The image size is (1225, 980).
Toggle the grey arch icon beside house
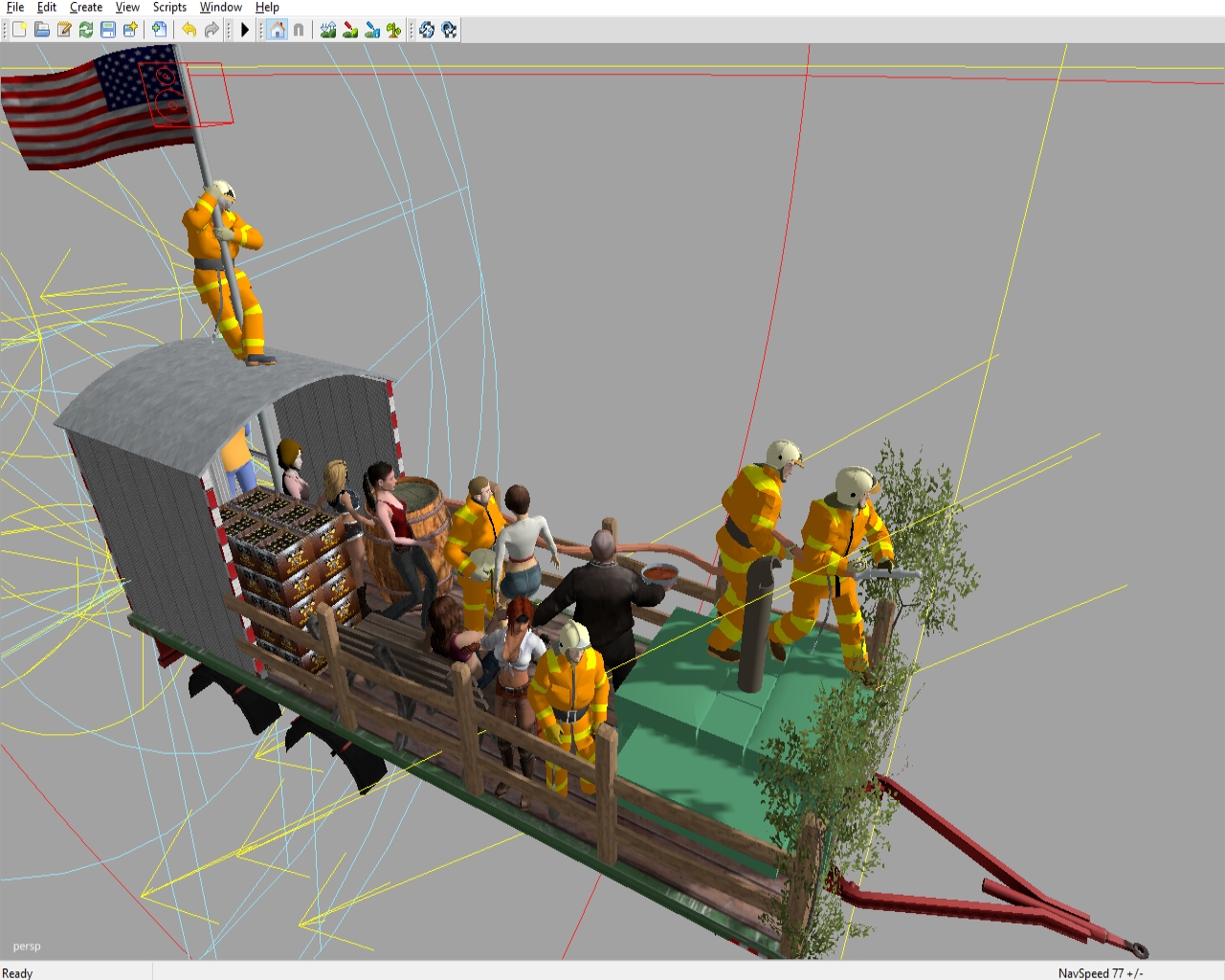tap(299, 30)
